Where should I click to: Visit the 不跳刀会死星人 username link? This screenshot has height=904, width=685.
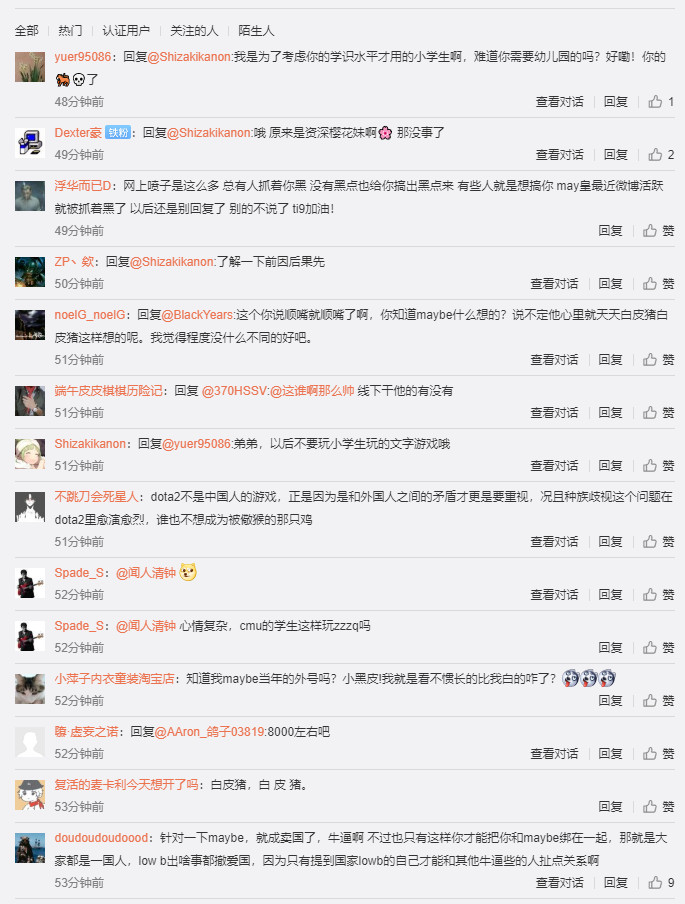(96, 497)
